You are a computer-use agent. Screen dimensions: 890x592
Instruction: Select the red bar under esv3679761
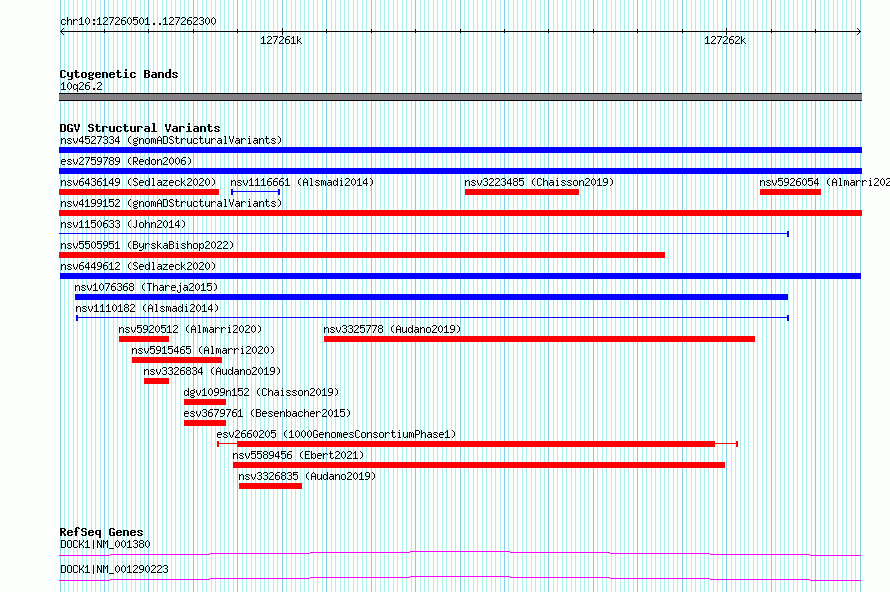tap(205, 423)
